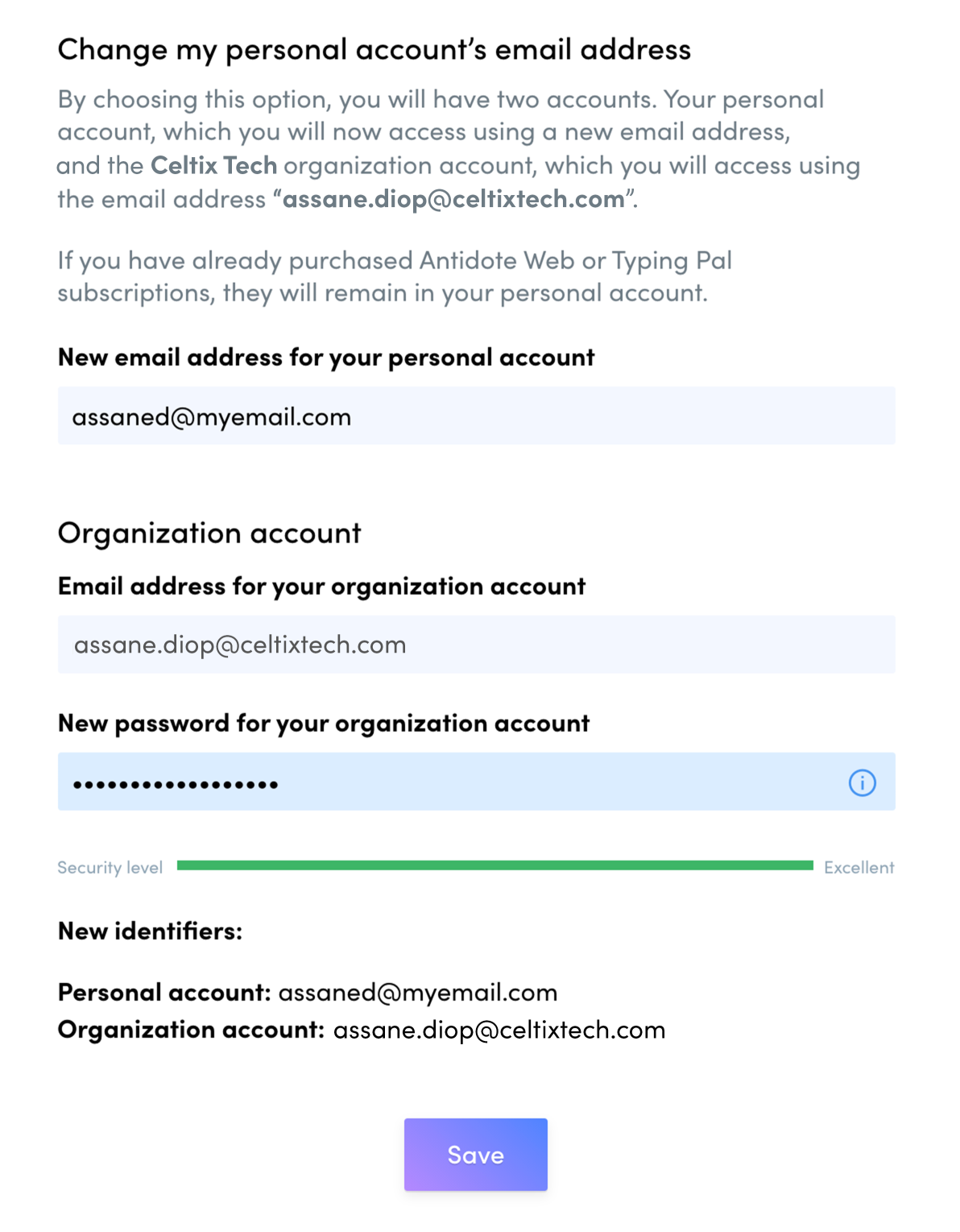
Task: Click the "Security level" label
Action: (x=110, y=868)
